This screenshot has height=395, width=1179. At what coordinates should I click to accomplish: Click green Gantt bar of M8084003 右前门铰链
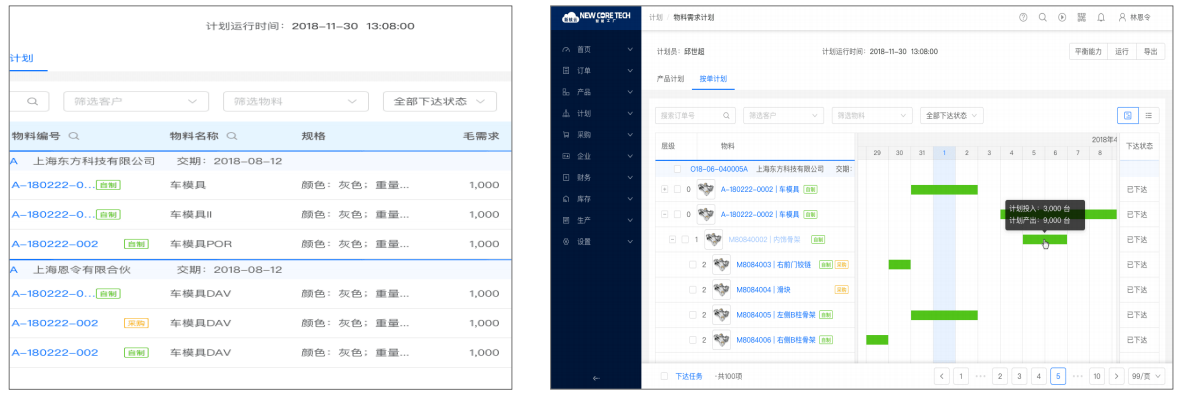899,264
